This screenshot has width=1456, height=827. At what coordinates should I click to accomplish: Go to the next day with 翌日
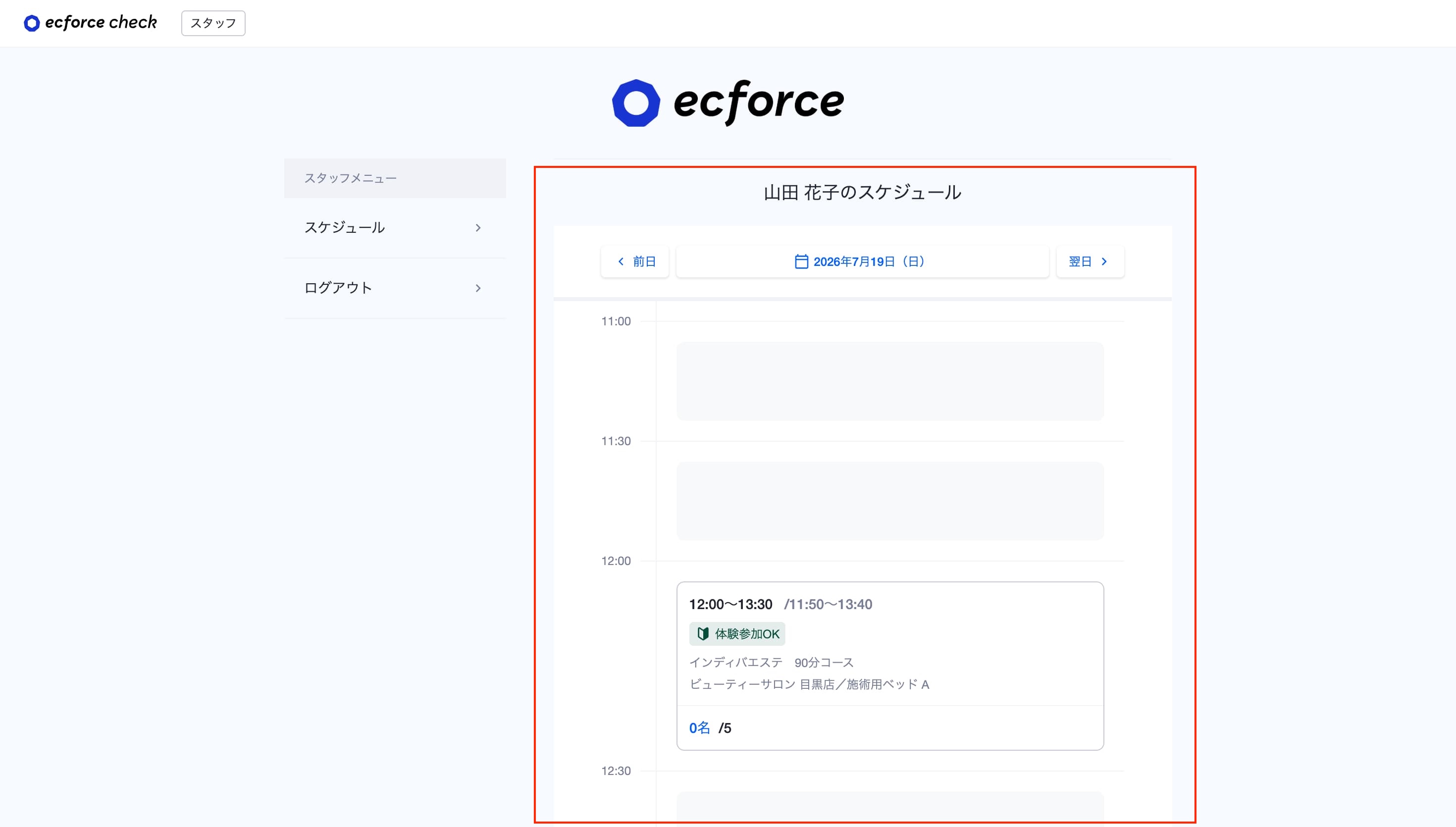tap(1090, 261)
